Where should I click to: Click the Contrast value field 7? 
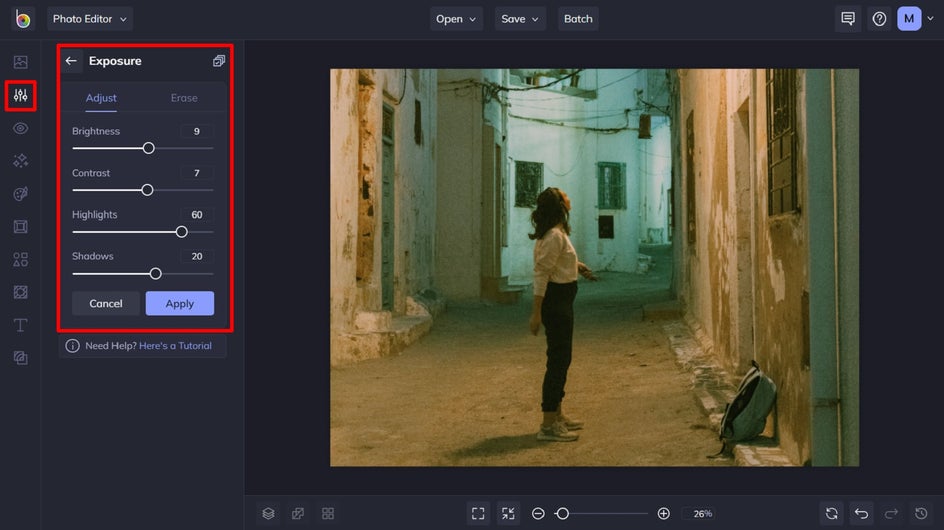196,173
